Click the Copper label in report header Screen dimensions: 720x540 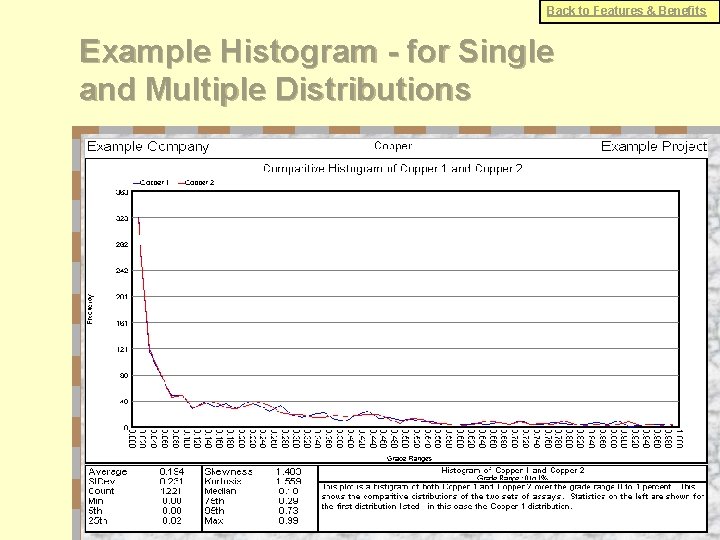pyautogui.click(x=393, y=146)
